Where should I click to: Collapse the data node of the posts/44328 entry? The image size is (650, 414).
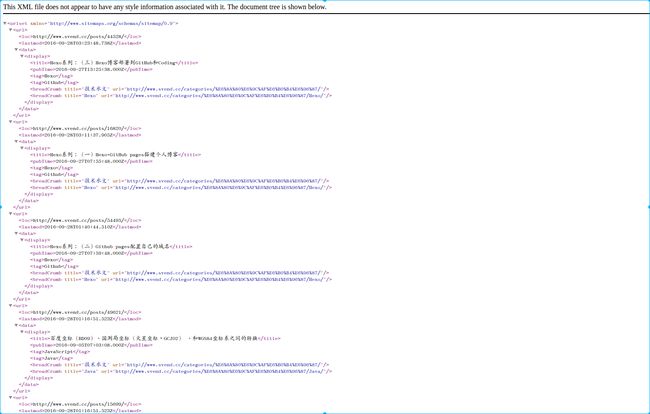tap(16, 50)
